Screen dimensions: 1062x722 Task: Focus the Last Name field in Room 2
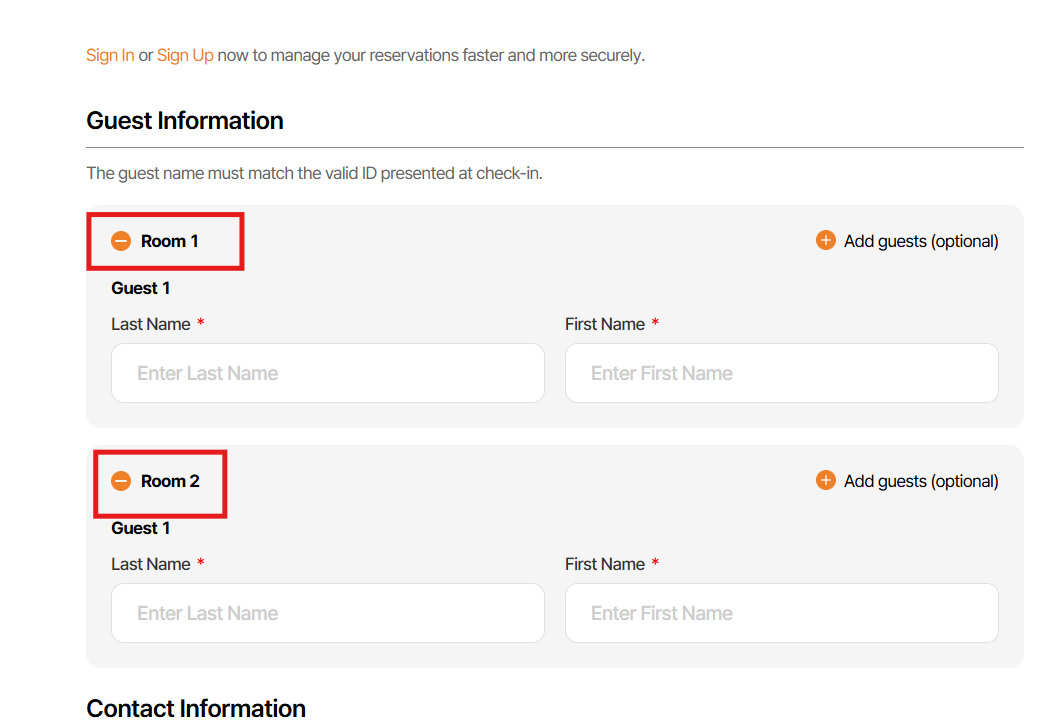[328, 613]
